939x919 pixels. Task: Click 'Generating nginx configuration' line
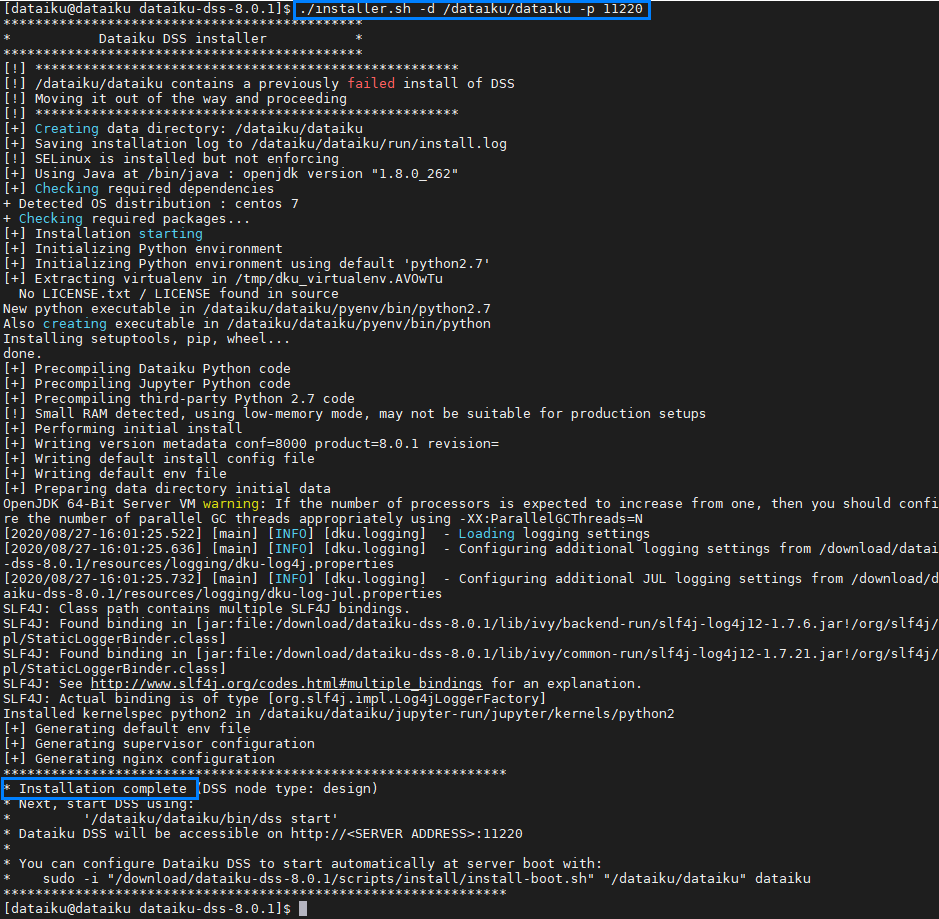(x=139, y=759)
